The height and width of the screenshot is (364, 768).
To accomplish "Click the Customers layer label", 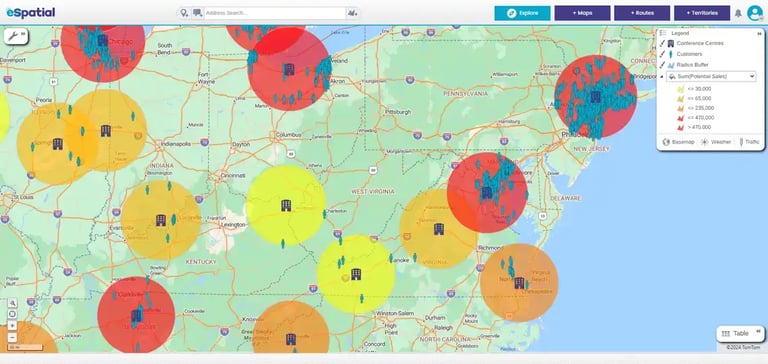I will (x=689, y=54).
